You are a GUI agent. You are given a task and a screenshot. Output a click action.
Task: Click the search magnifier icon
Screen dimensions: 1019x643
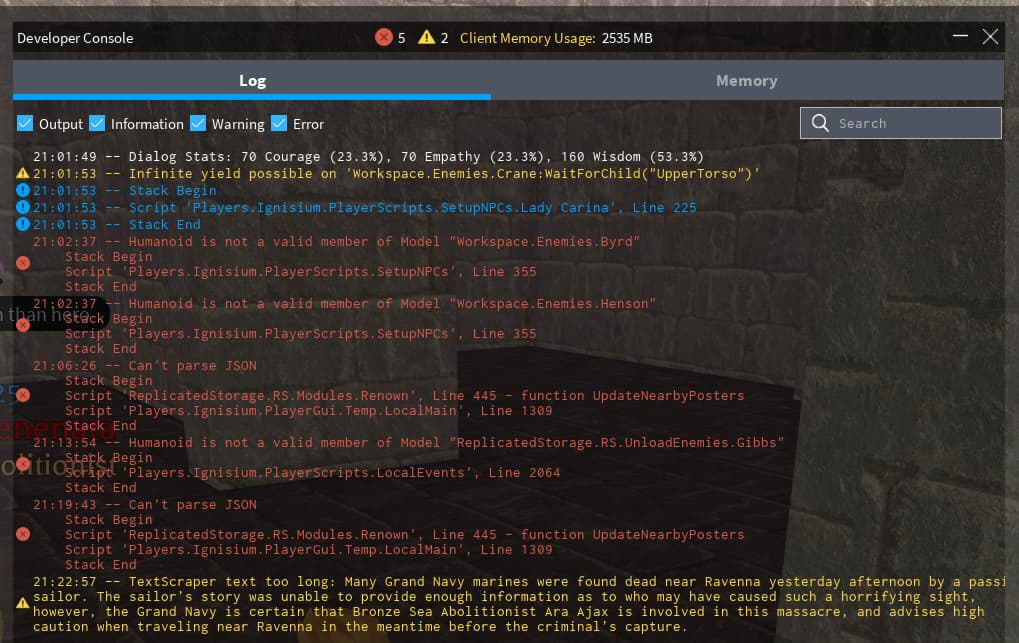pos(820,123)
